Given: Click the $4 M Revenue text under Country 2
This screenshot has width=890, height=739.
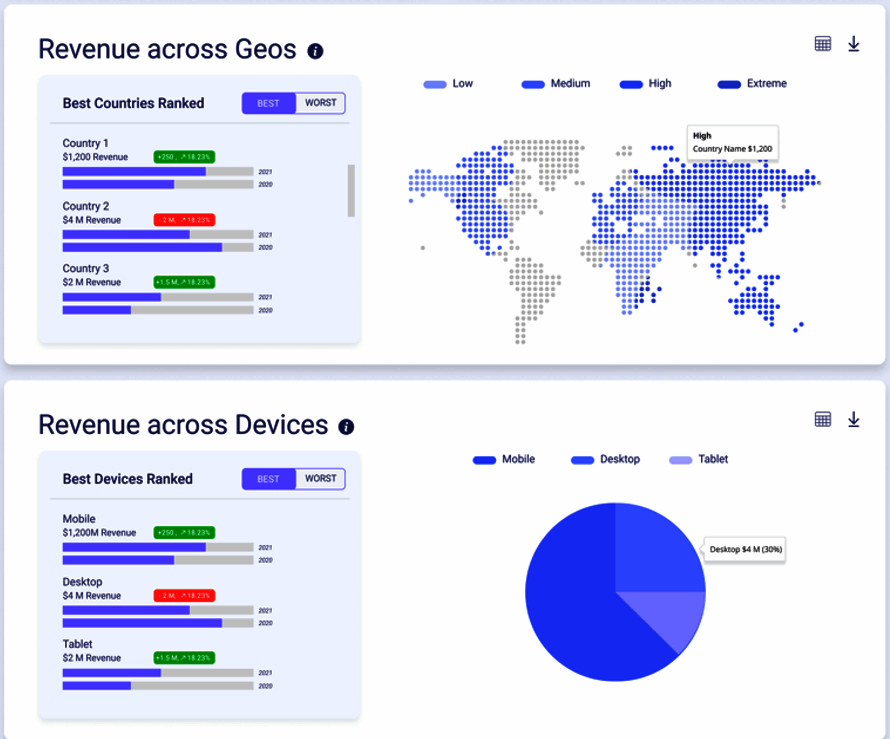Looking at the screenshot, I should pyautogui.click(x=91, y=220).
